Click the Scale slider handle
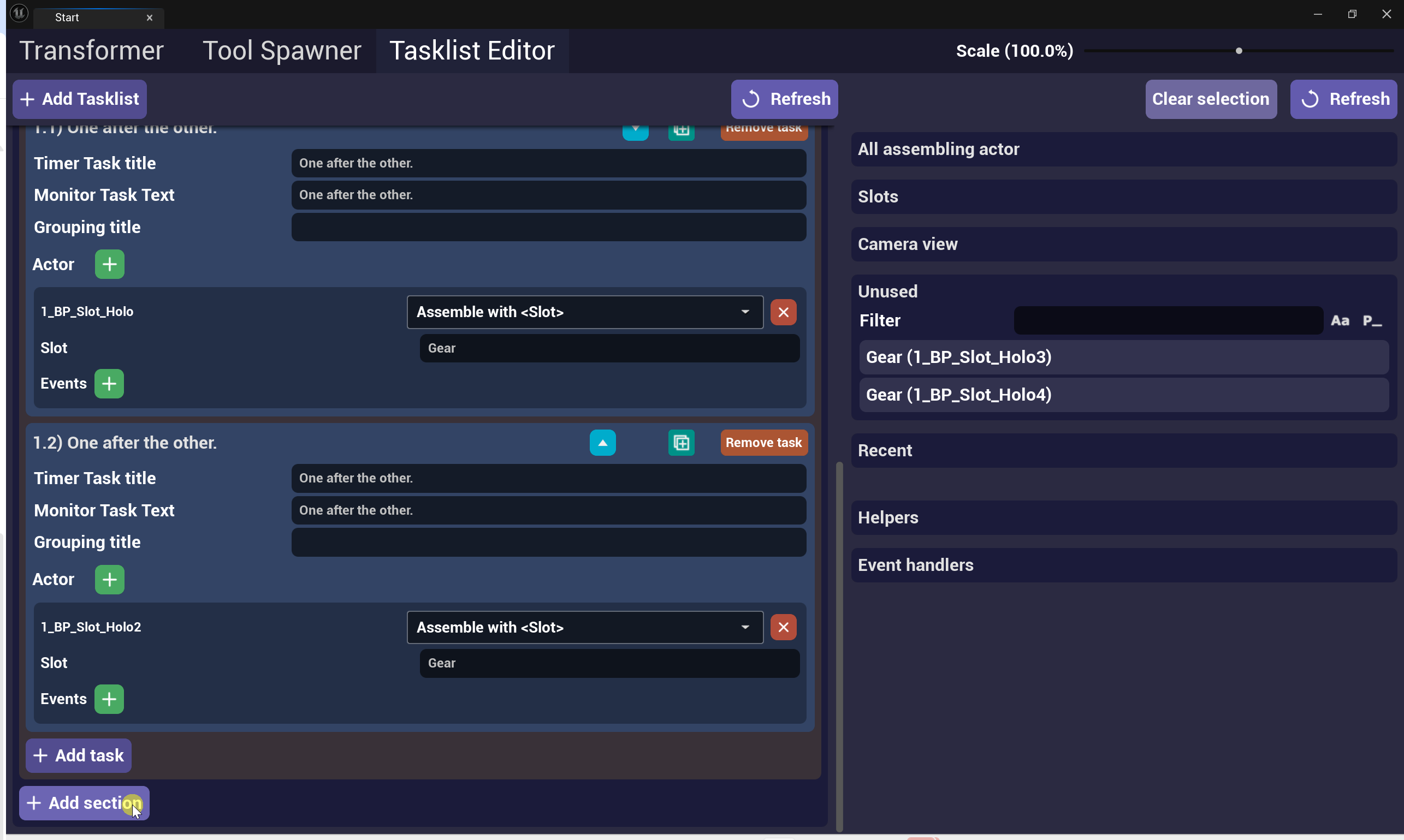 pyautogui.click(x=1239, y=51)
